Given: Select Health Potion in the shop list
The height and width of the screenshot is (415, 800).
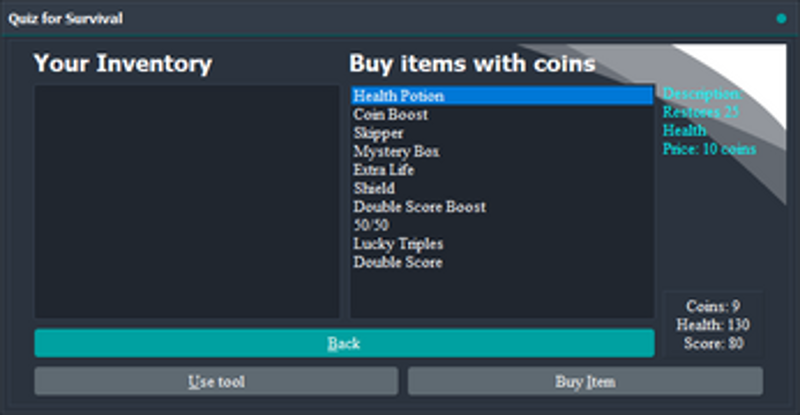Looking at the screenshot, I should click(x=398, y=96).
